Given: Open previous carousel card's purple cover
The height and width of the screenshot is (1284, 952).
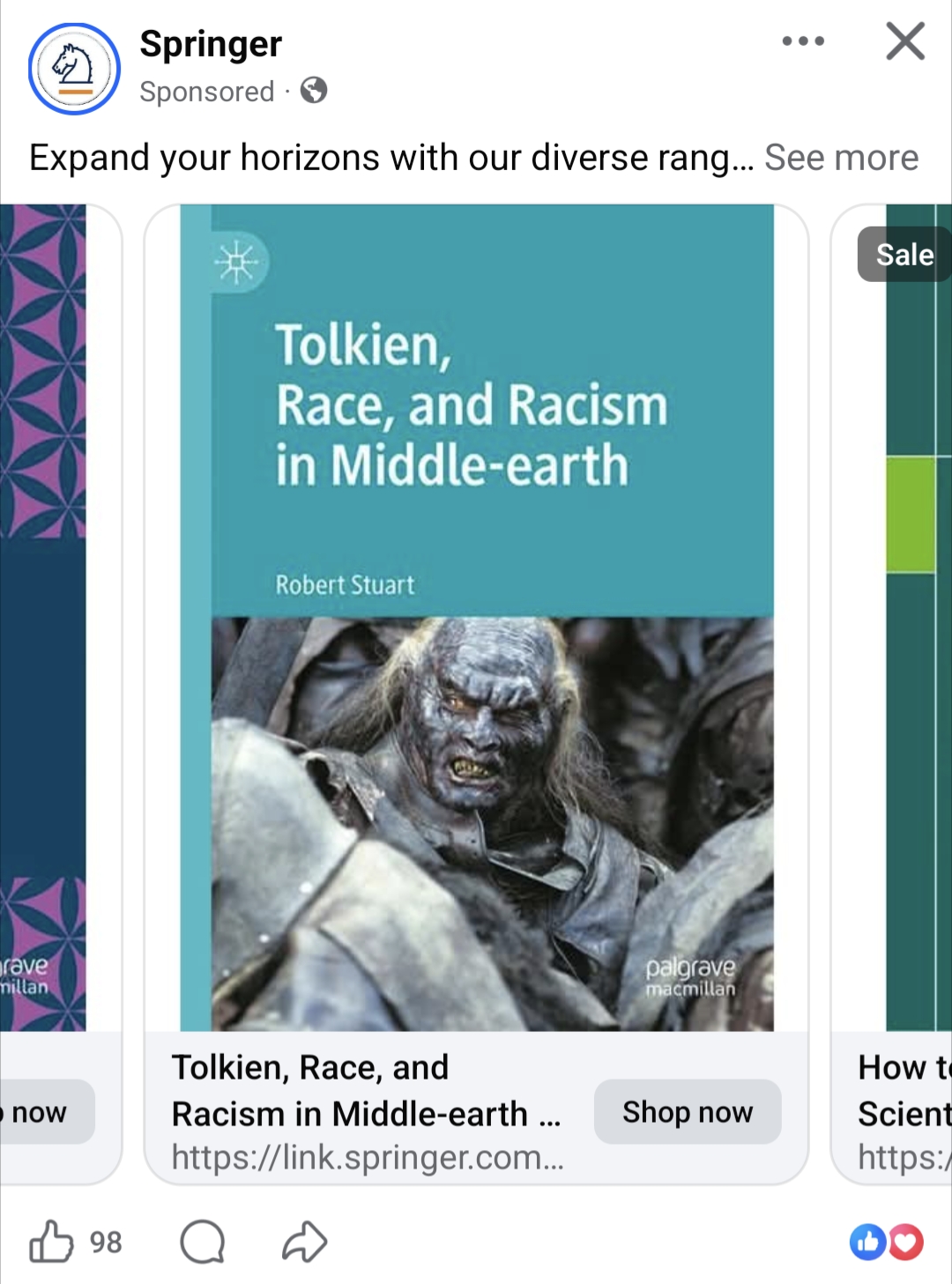Looking at the screenshot, I should point(43,618).
